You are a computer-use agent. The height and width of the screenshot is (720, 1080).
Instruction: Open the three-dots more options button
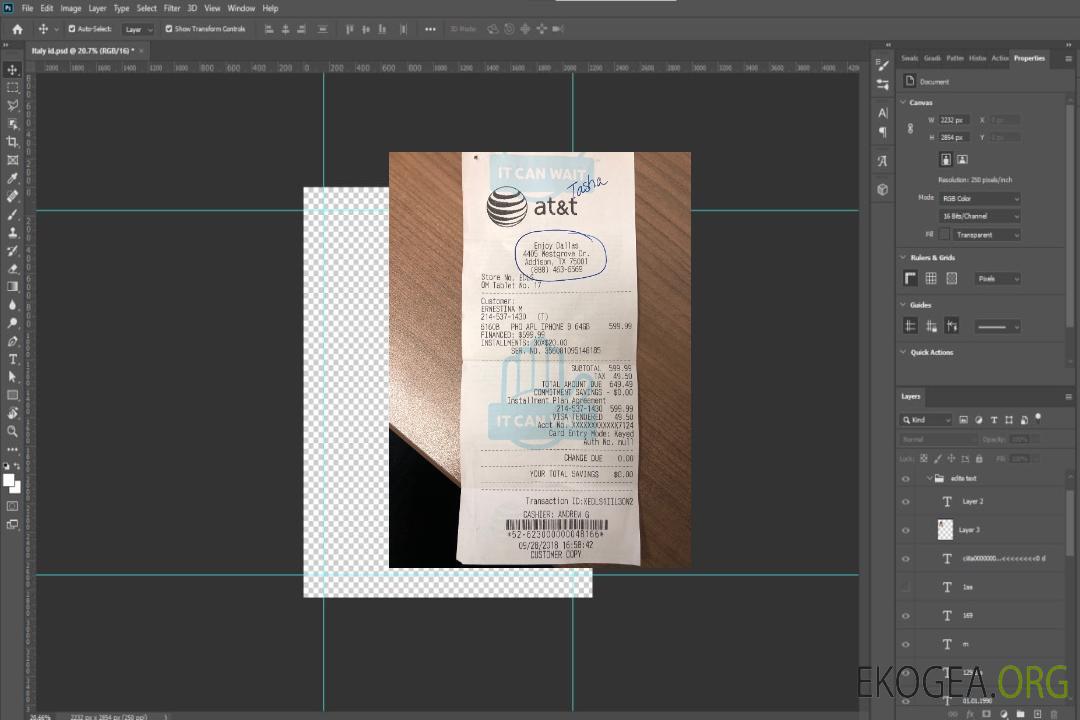(x=430, y=29)
